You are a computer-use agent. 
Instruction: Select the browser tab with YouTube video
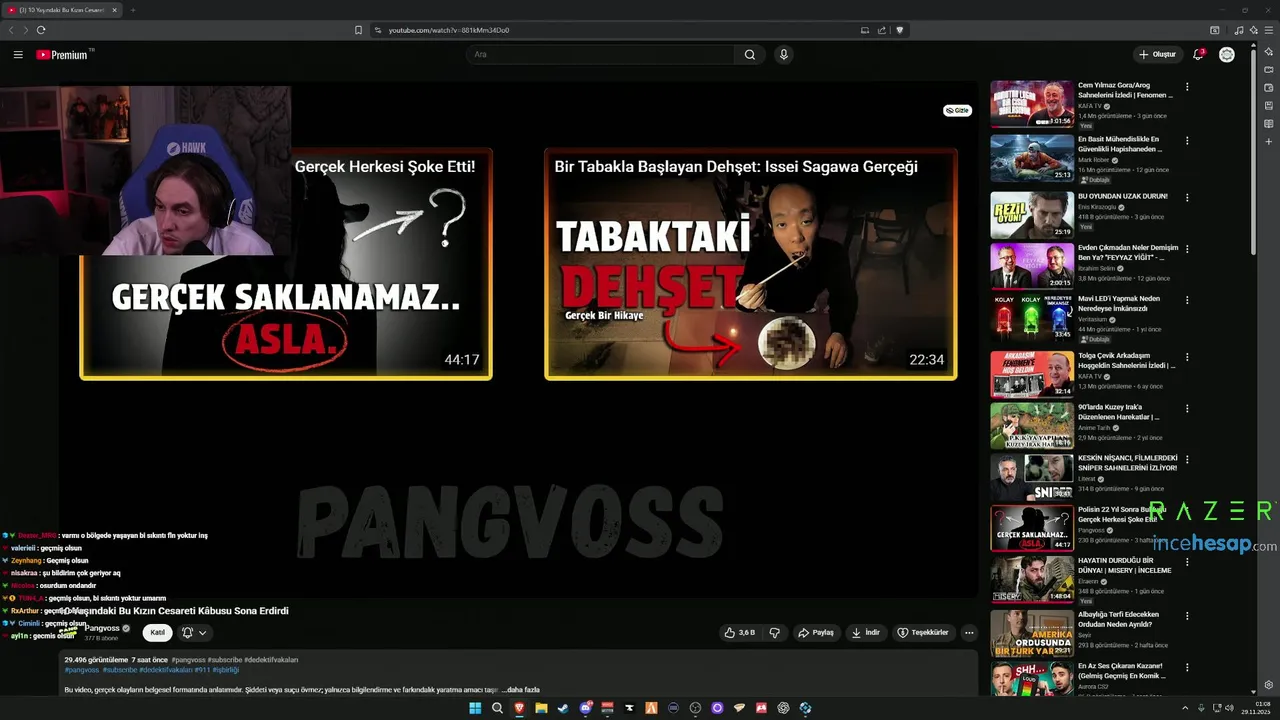62,10
